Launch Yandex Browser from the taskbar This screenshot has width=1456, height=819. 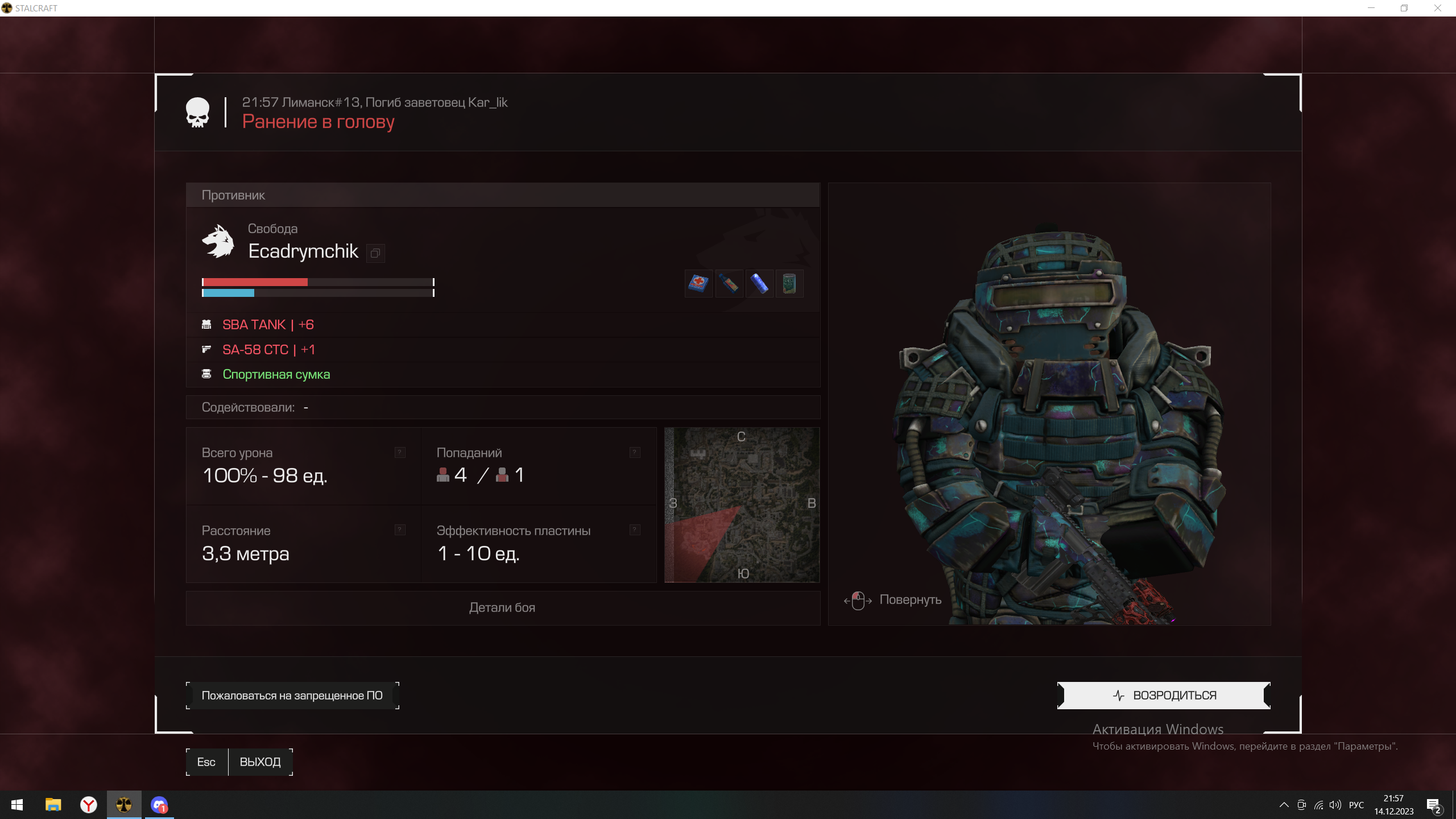click(x=89, y=805)
